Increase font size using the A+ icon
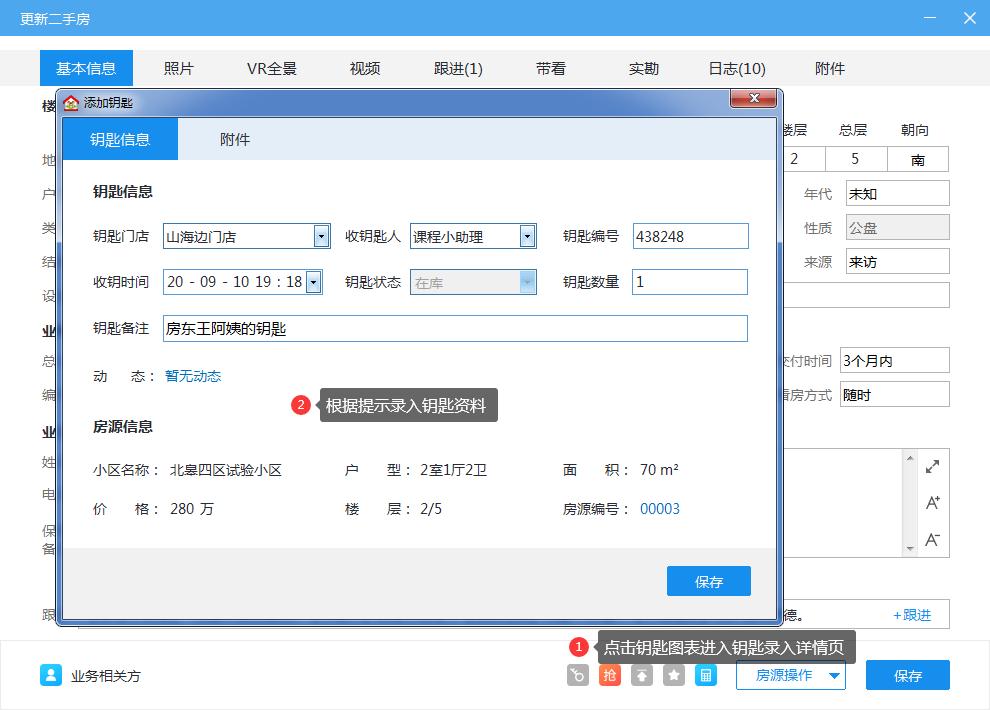Screen dimensions: 990x710 932,503
